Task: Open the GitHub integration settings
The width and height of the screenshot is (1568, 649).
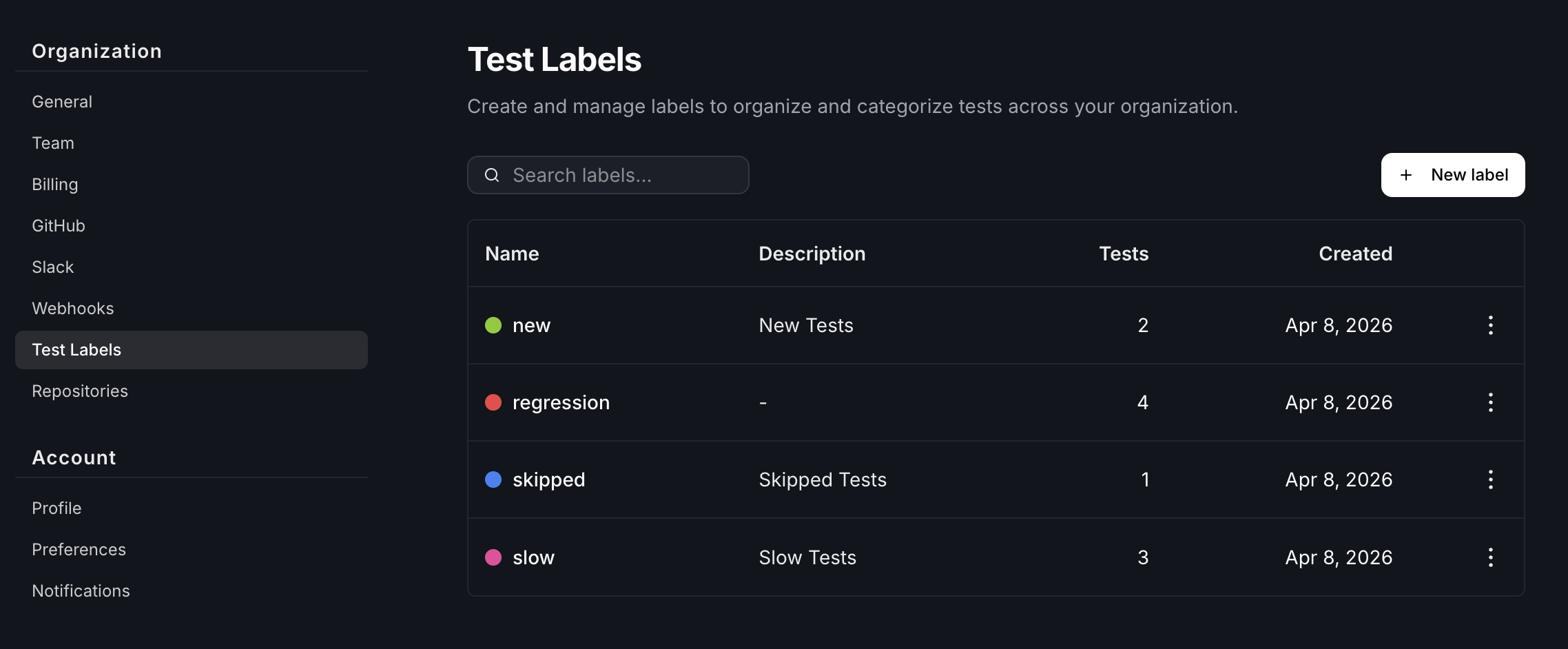Action: tap(59, 225)
